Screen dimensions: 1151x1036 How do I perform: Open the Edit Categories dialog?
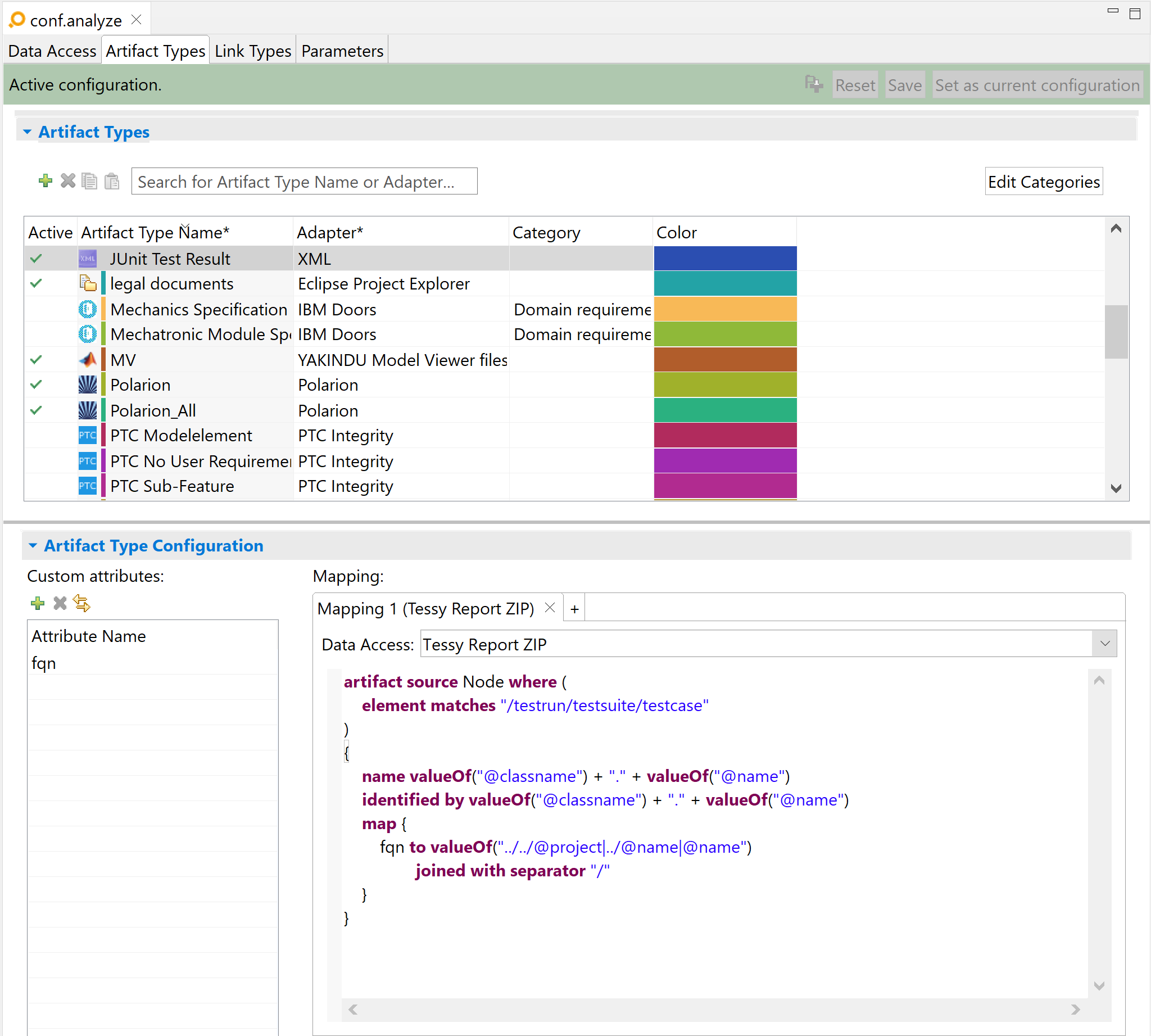pyautogui.click(x=1044, y=182)
